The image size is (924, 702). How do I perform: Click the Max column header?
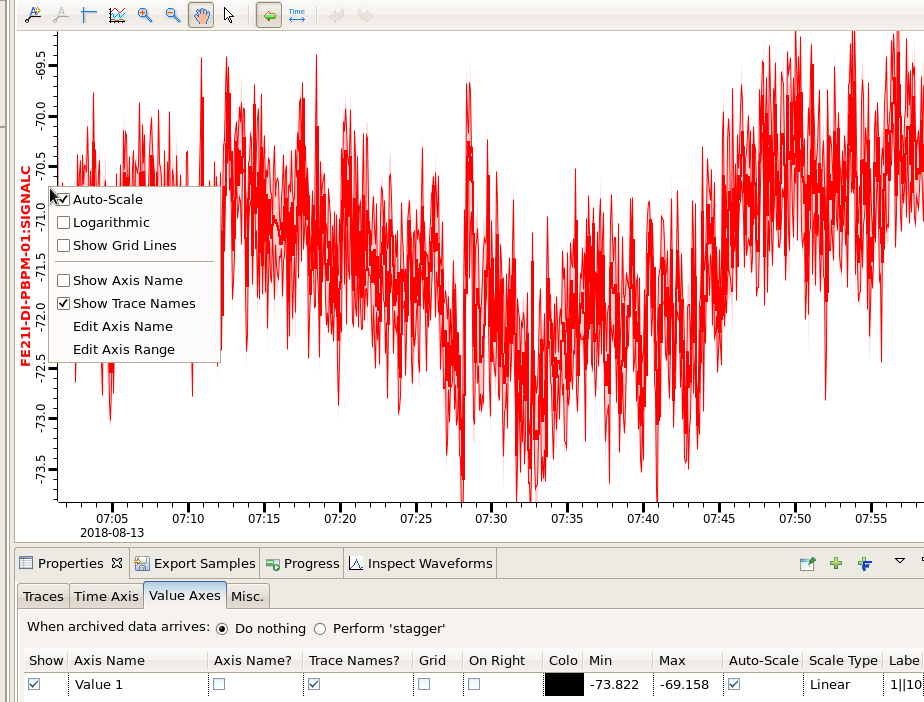[688, 660]
